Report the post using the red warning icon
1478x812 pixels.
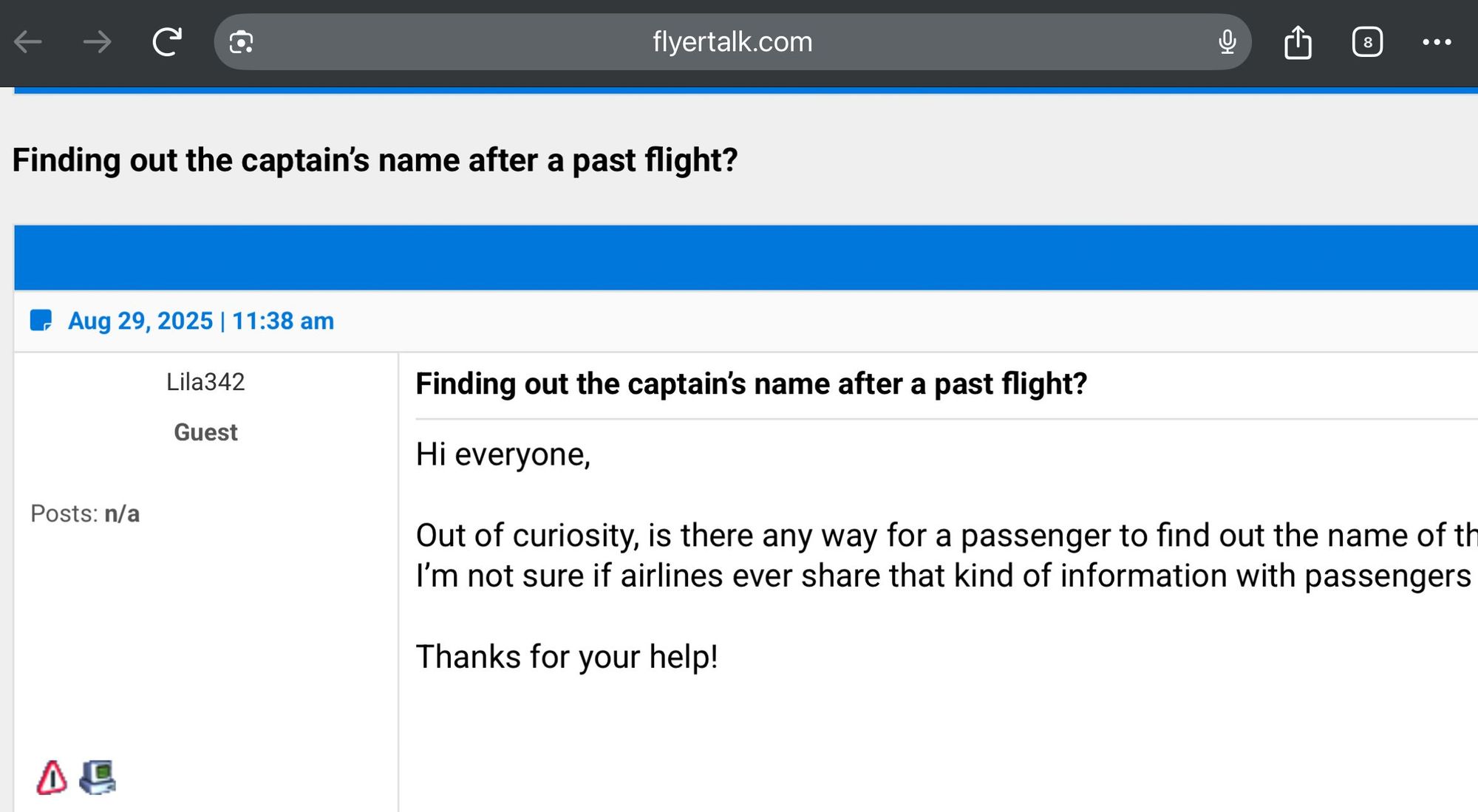tap(52, 777)
